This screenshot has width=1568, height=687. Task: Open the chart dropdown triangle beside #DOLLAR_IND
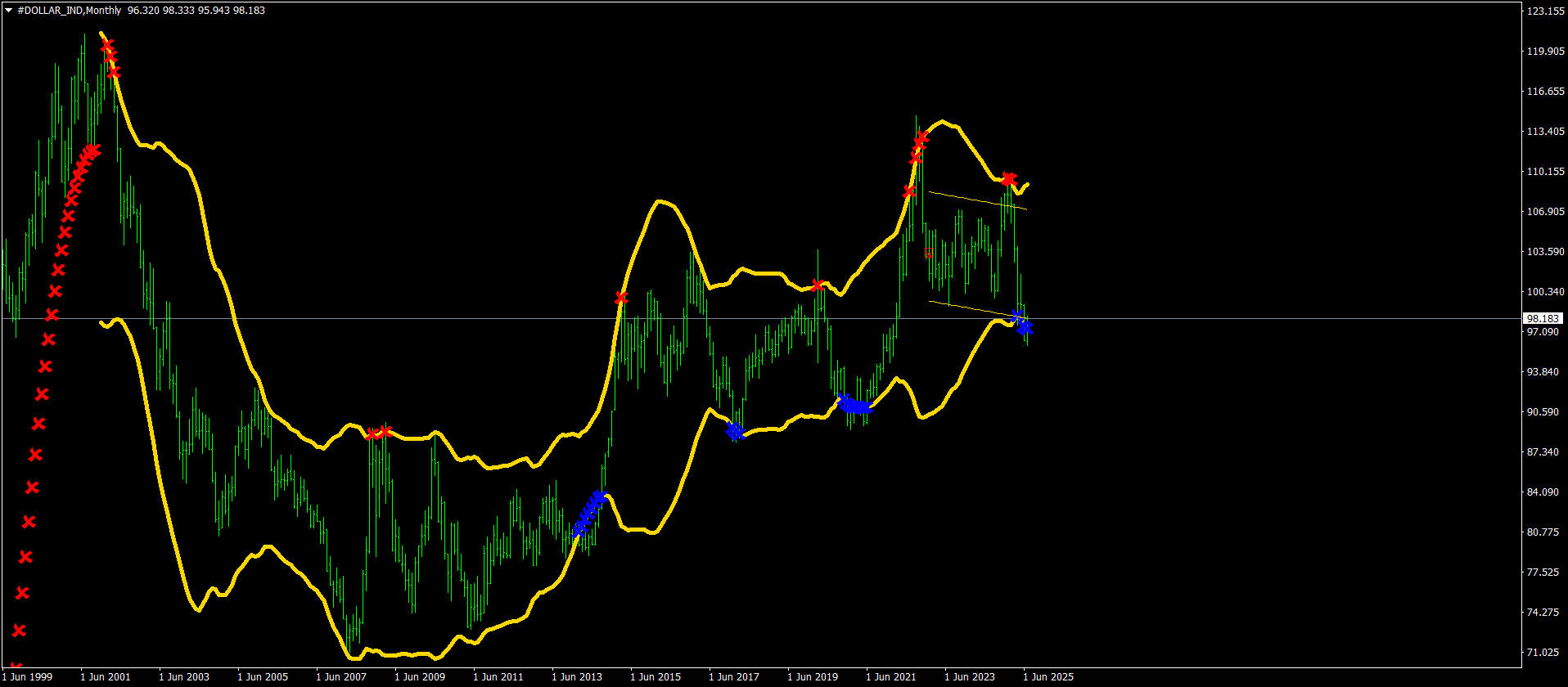[x=9, y=11]
